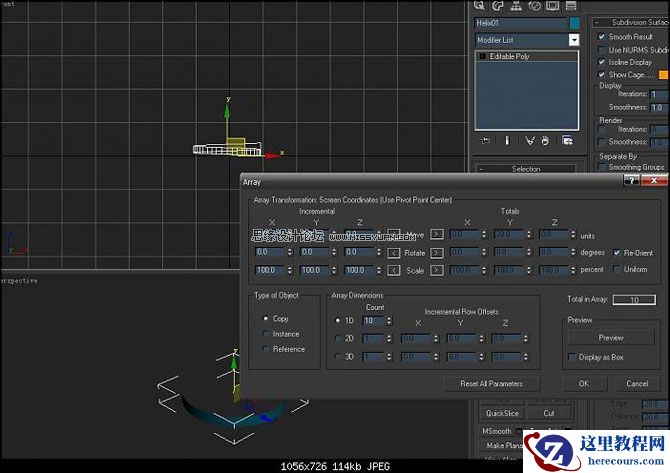
Task: Enable Render Iterations checkbox
Action: 602,129
